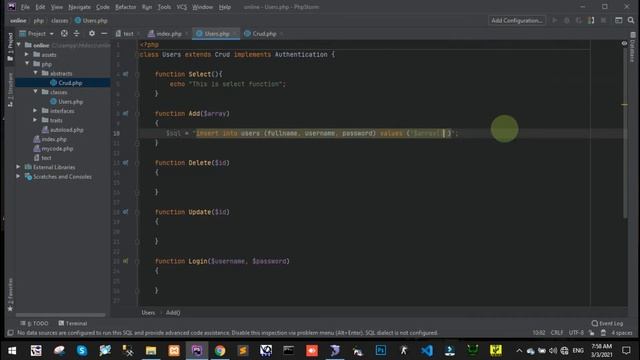Screen dimensions: 640x360
Task: Open Project panel settings gear
Action: (x=92, y=33)
